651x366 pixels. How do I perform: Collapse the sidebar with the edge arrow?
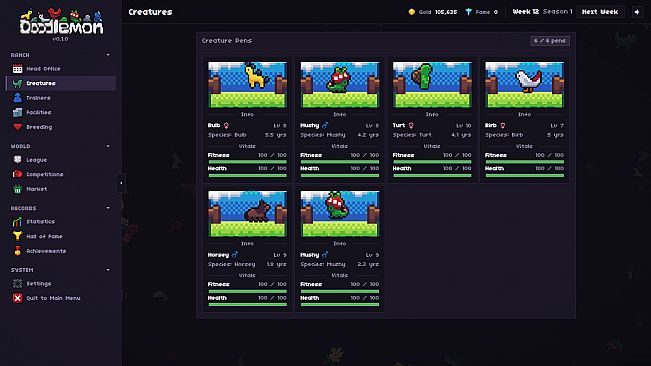tap(121, 183)
